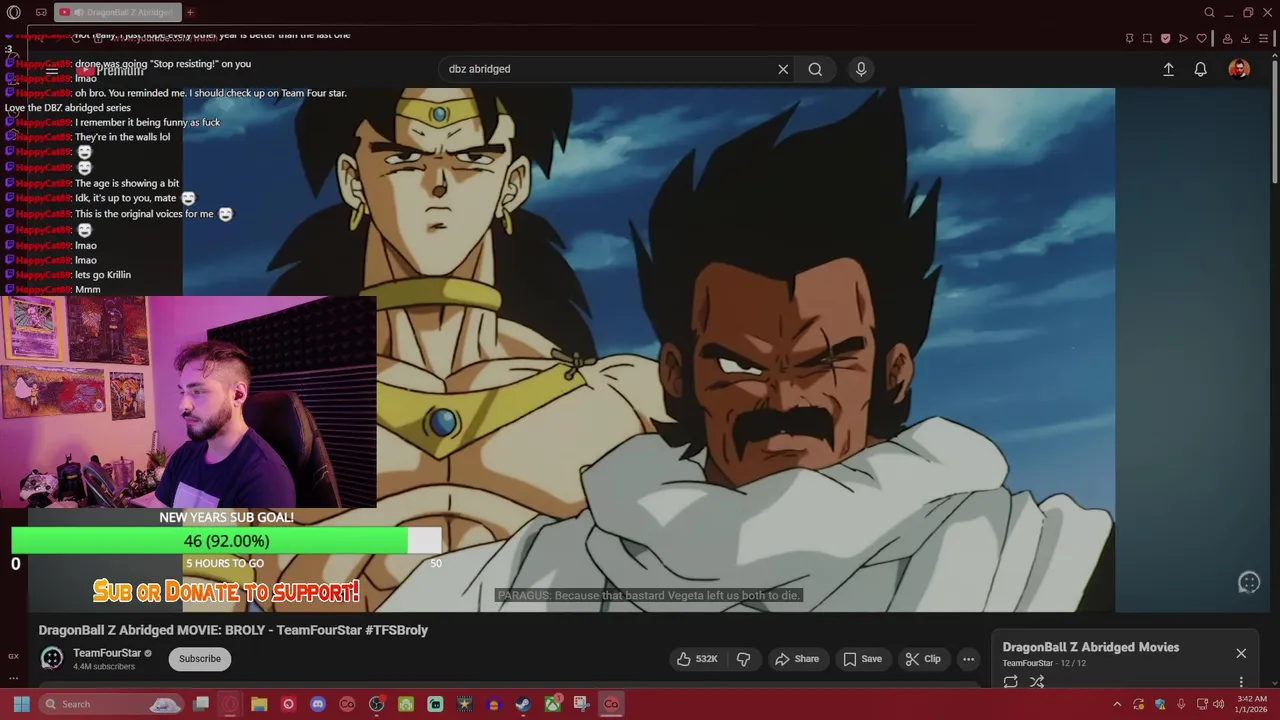Click the video title 'DragonBall Z Abridged MOVIE: BROLY'
The height and width of the screenshot is (720, 1280).
point(233,630)
